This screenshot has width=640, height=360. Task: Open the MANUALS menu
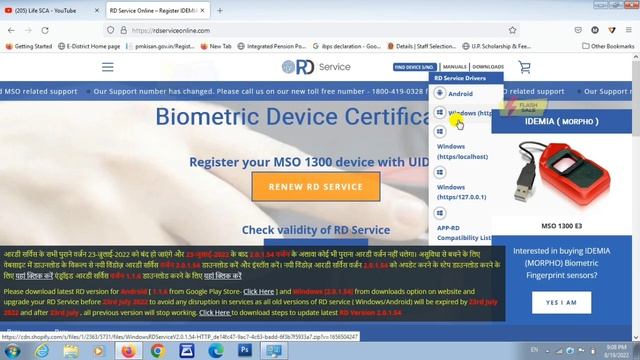[x=455, y=67]
